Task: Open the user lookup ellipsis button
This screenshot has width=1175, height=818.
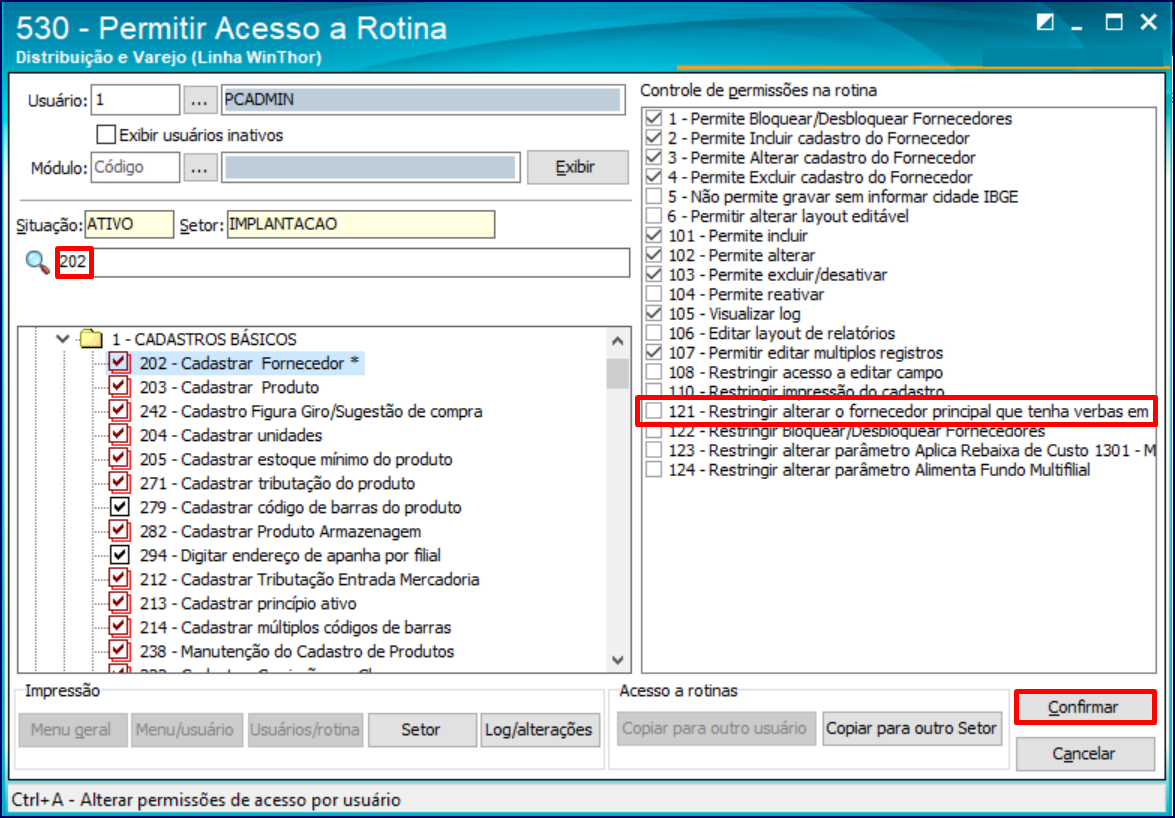Action: pyautogui.click(x=199, y=100)
